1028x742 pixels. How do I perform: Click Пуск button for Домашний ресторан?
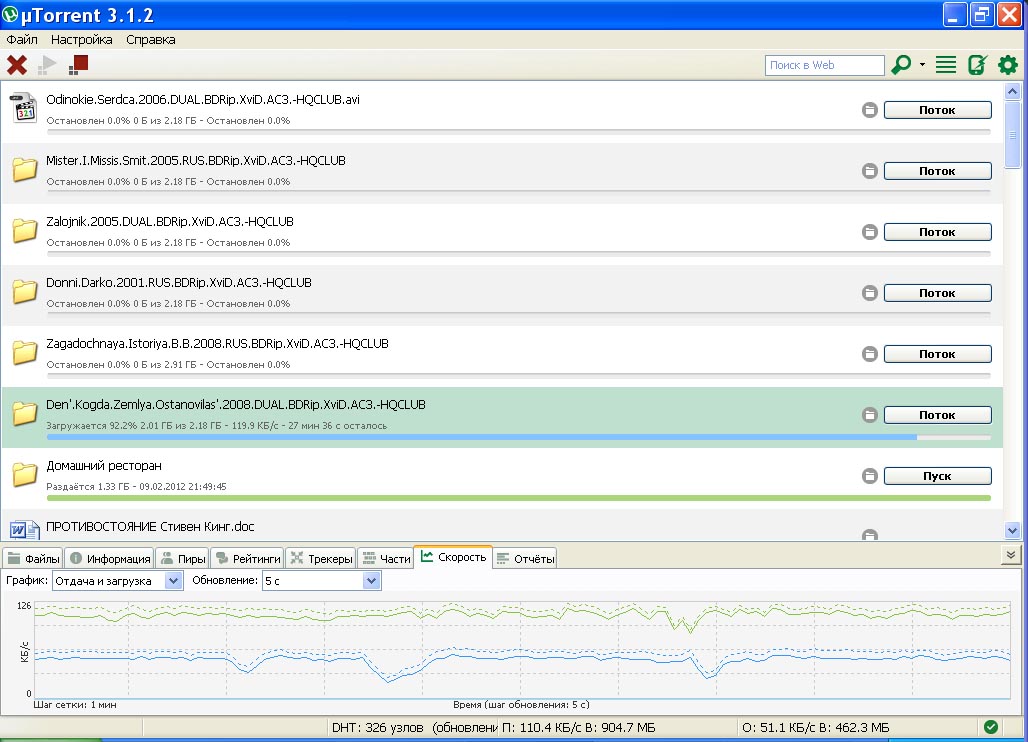(x=938, y=476)
